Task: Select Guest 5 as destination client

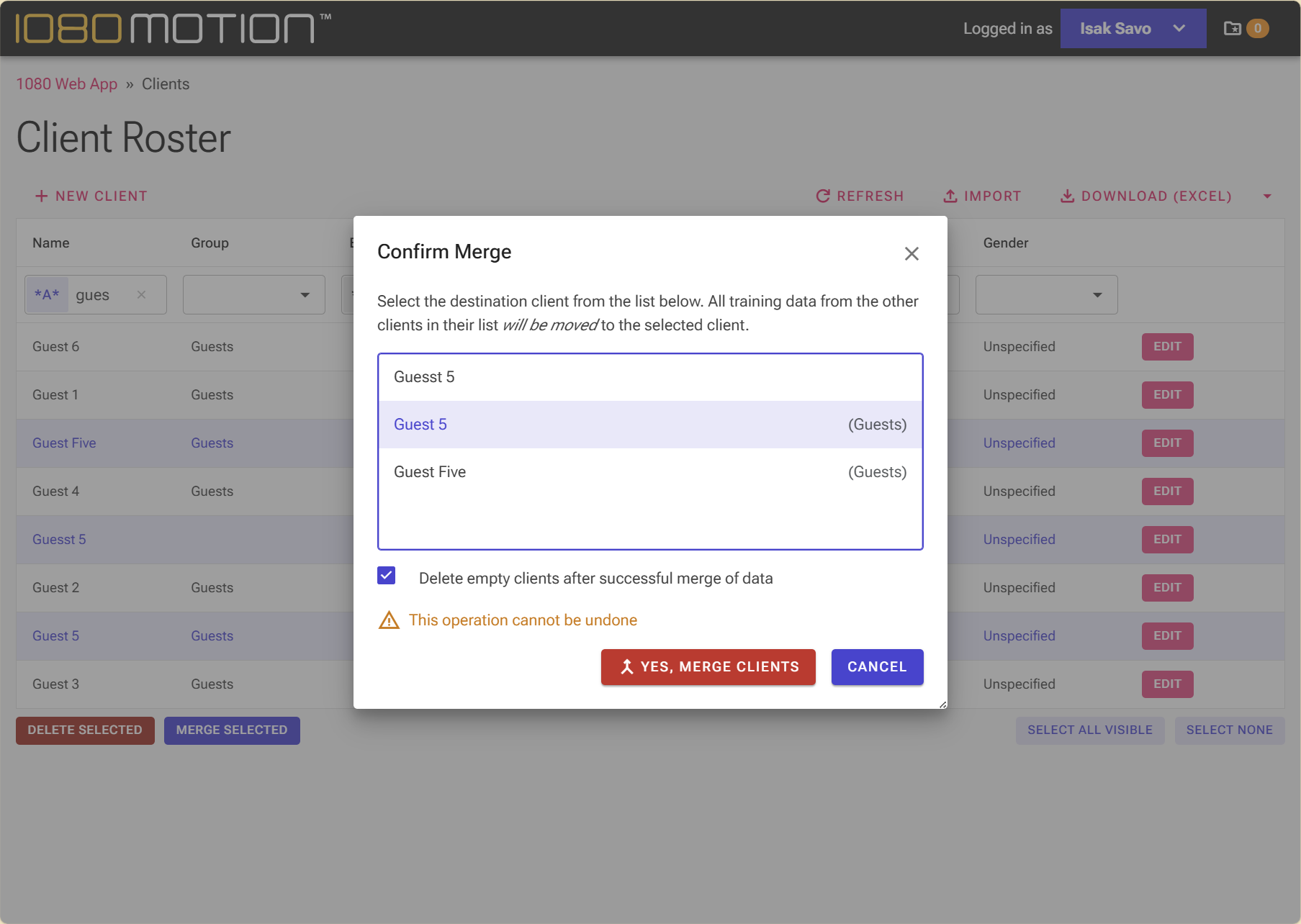Action: click(650, 425)
